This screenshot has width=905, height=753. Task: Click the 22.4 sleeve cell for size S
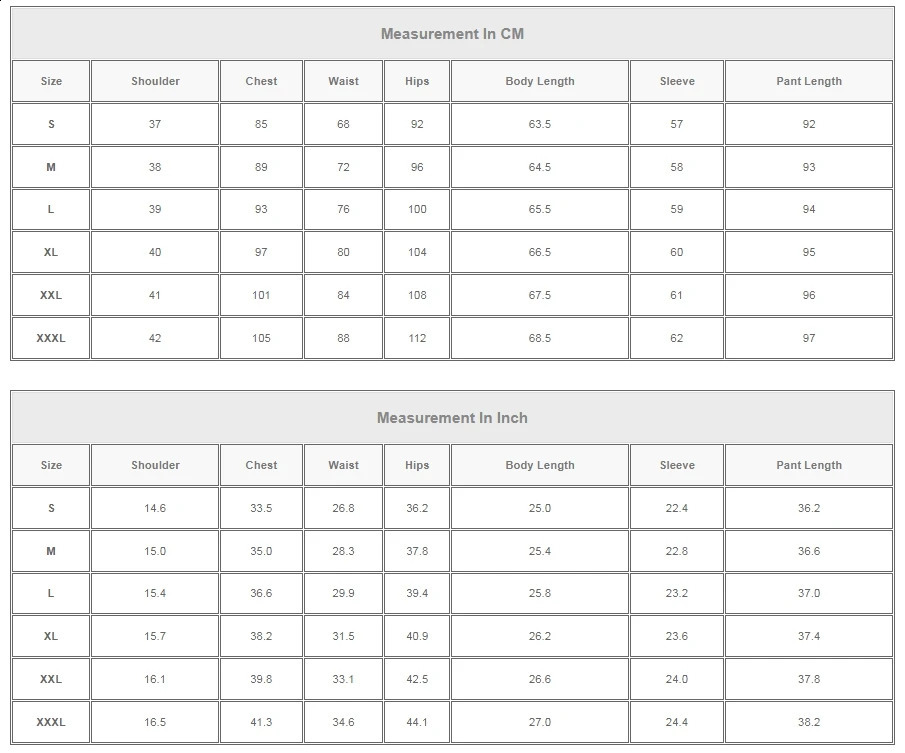pyautogui.click(x=677, y=508)
